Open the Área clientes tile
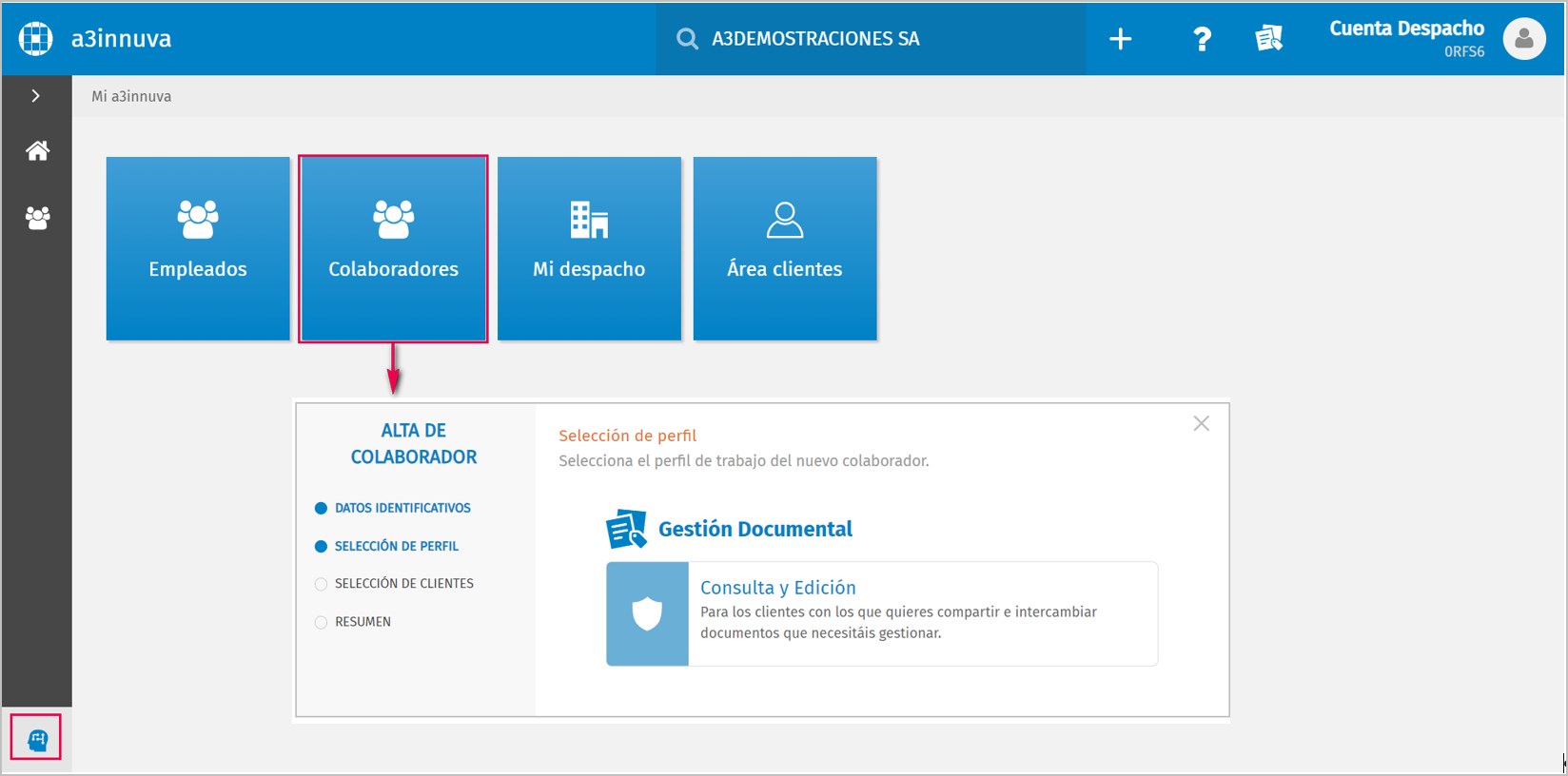Image resolution: width=1568 pixels, height=776 pixels. [x=785, y=248]
